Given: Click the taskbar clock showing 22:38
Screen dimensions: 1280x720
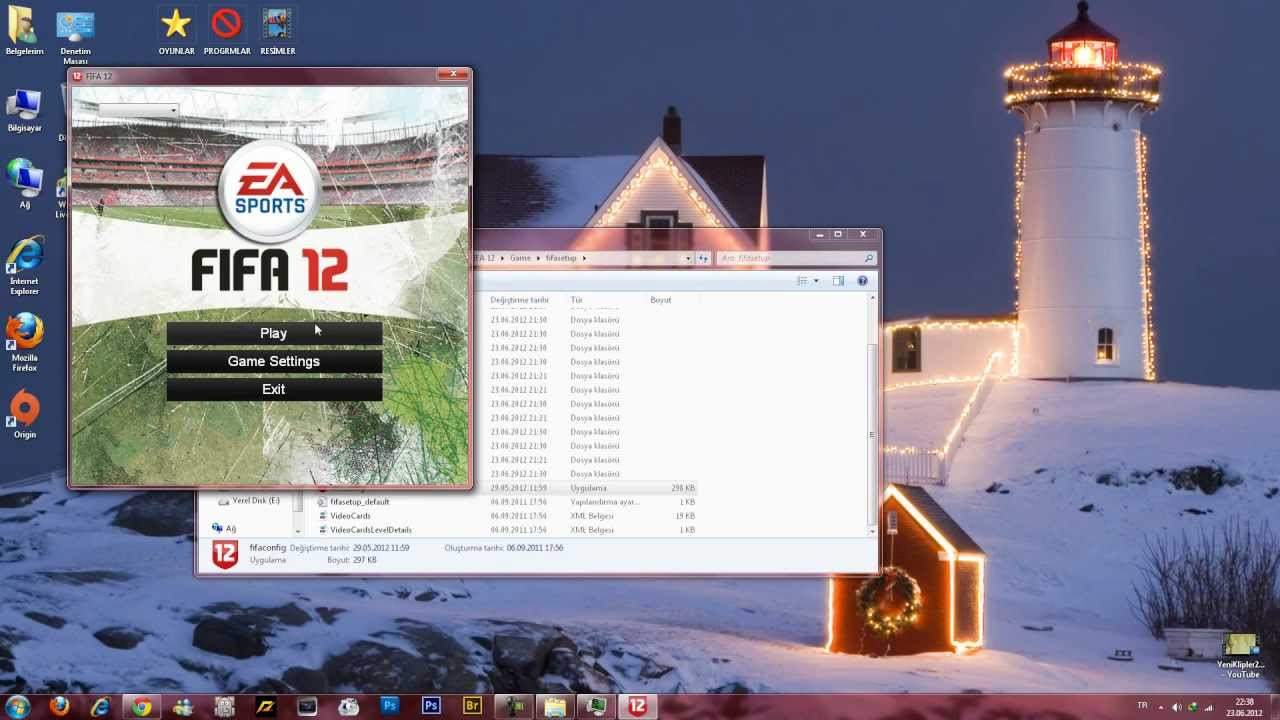Looking at the screenshot, I should coord(1245,706).
